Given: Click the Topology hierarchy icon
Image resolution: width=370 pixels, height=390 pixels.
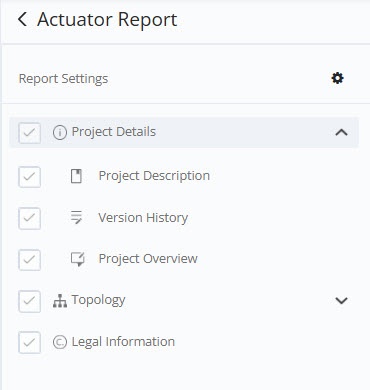Looking at the screenshot, I should [x=60, y=301].
